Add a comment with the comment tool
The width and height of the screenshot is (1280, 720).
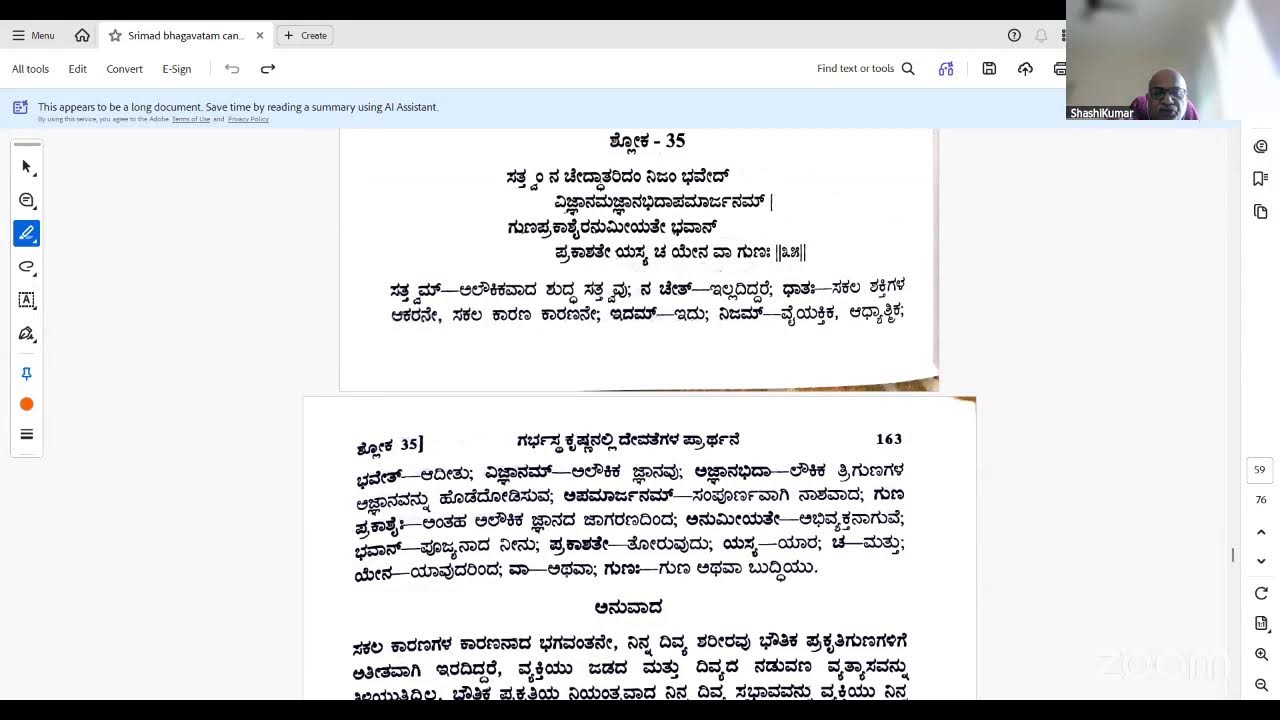point(27,200)
